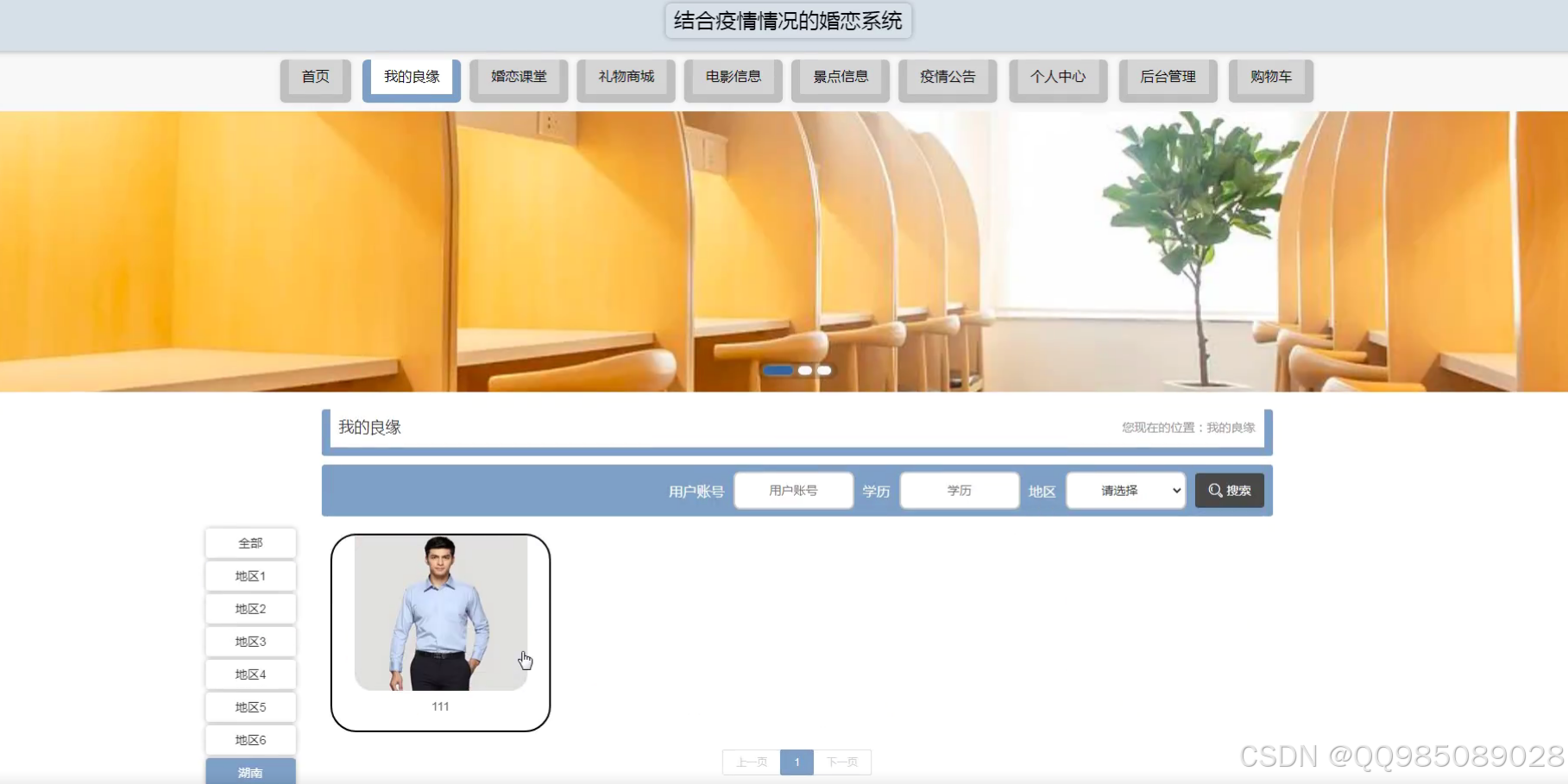Open profile card of user 111
The image size is (1568, 784).
pos(440,630)
